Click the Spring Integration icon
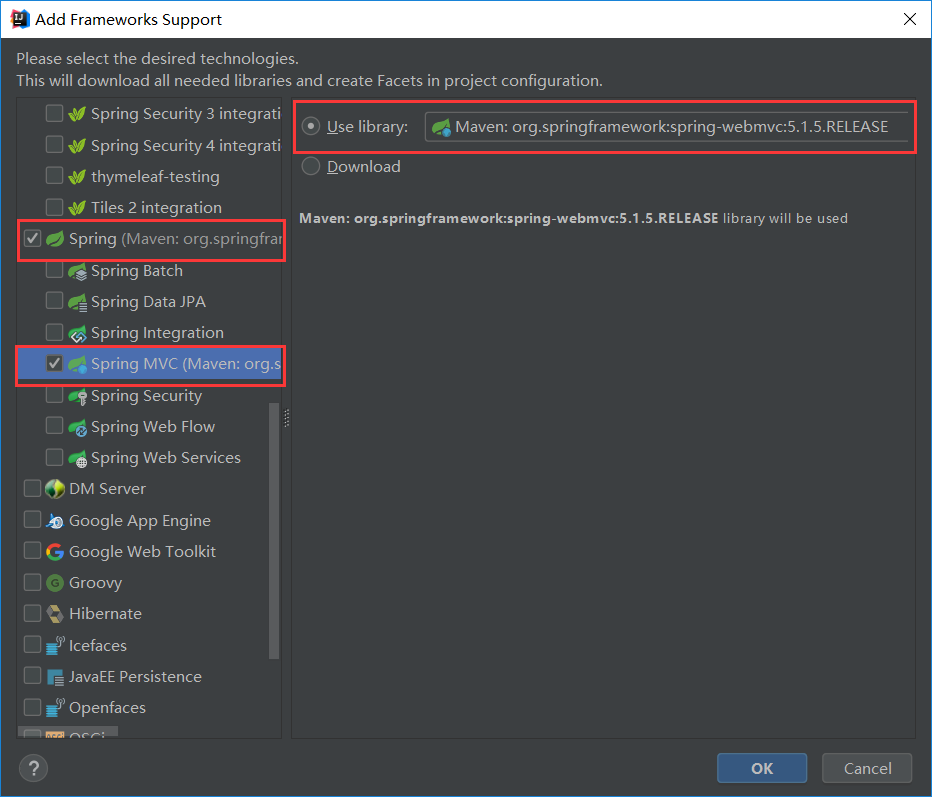The width and height of the screenshot is (932, 797). [x=77, y=333]
